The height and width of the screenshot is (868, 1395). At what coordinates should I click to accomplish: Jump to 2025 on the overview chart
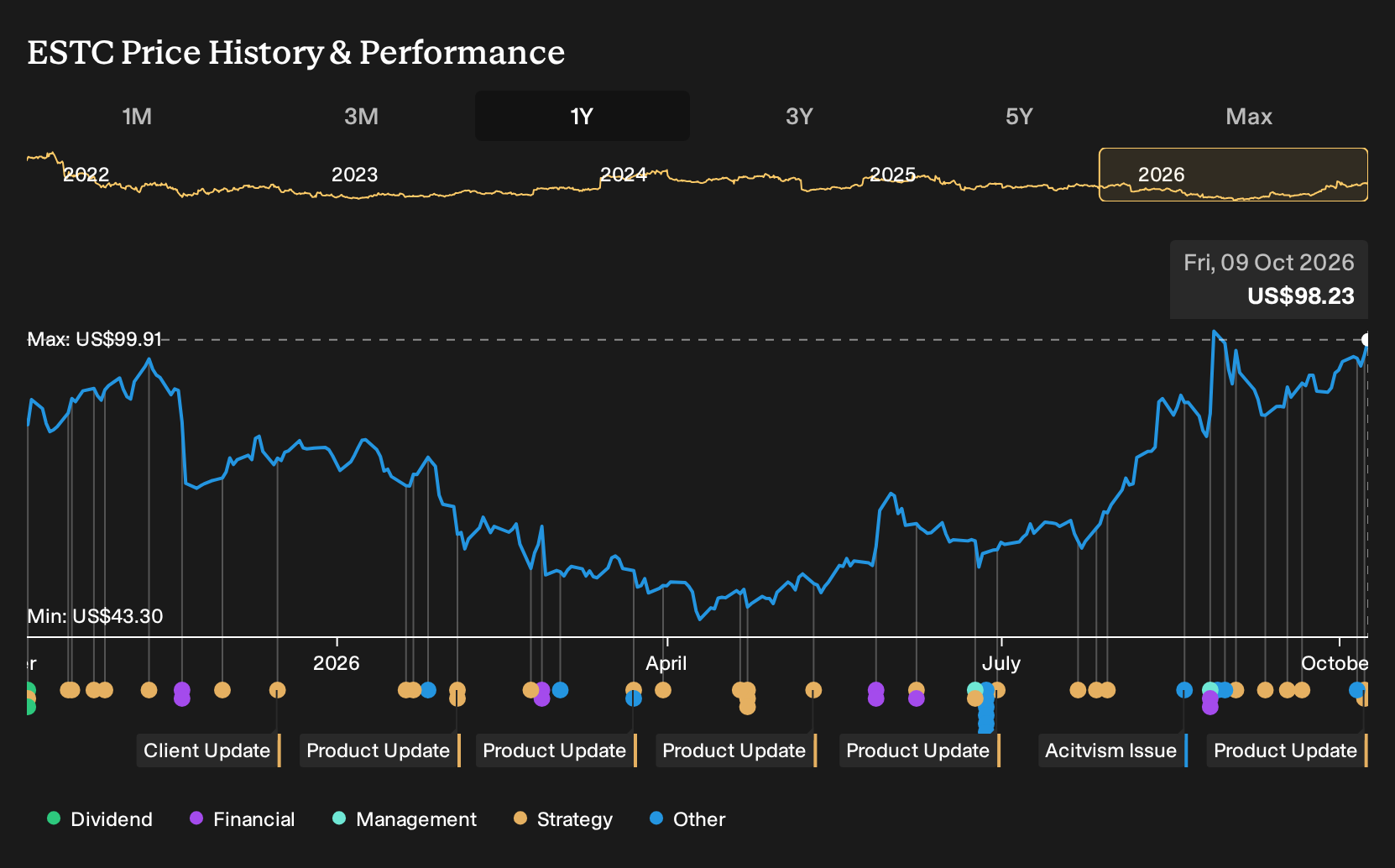pyautogui.click(x=892, y=175)
